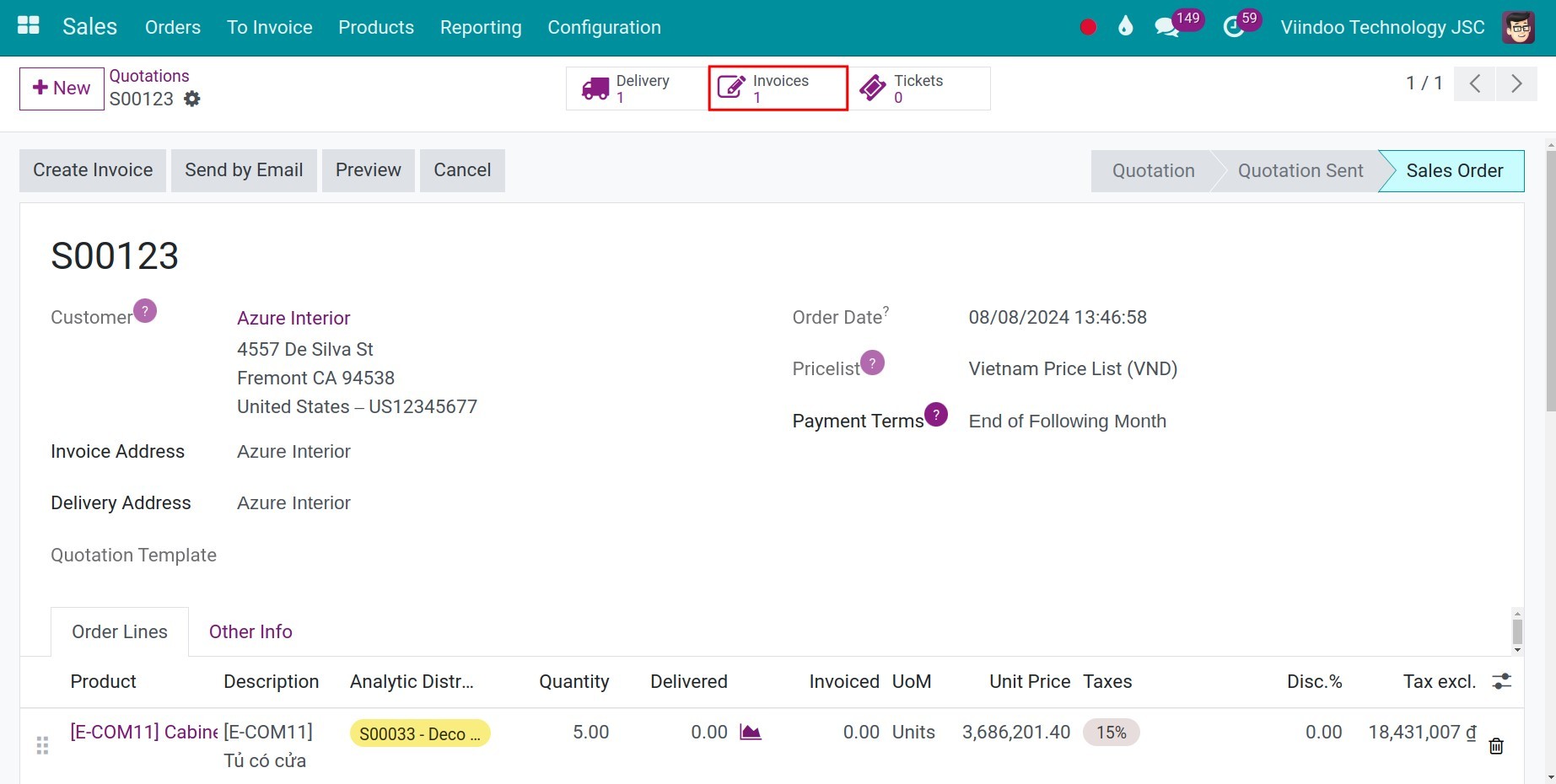1556x784 pixels.
Task: Go to previous record arrow
Action: [x=1475, y=83]
